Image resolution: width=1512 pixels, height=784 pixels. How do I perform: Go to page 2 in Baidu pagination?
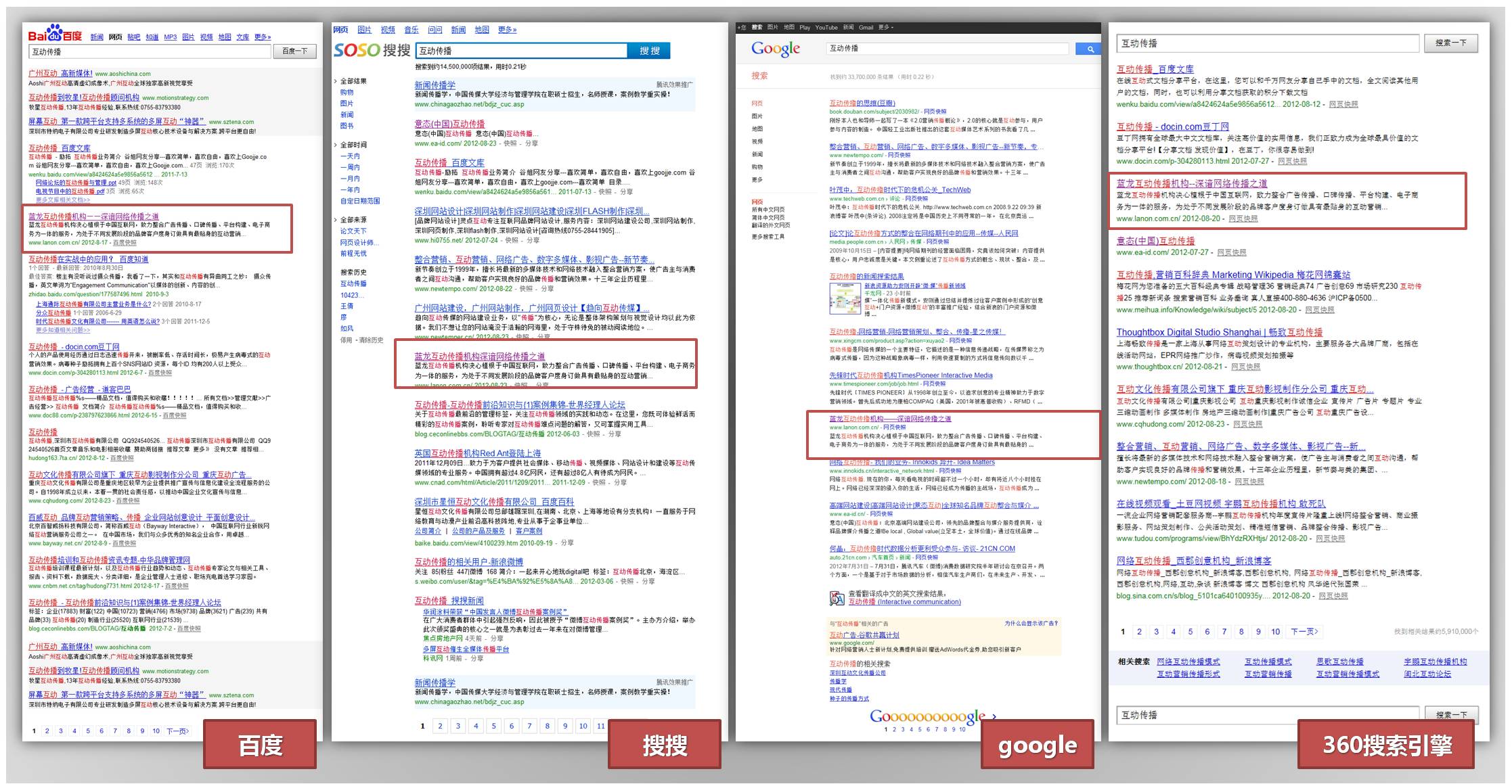tap(47, 731)
